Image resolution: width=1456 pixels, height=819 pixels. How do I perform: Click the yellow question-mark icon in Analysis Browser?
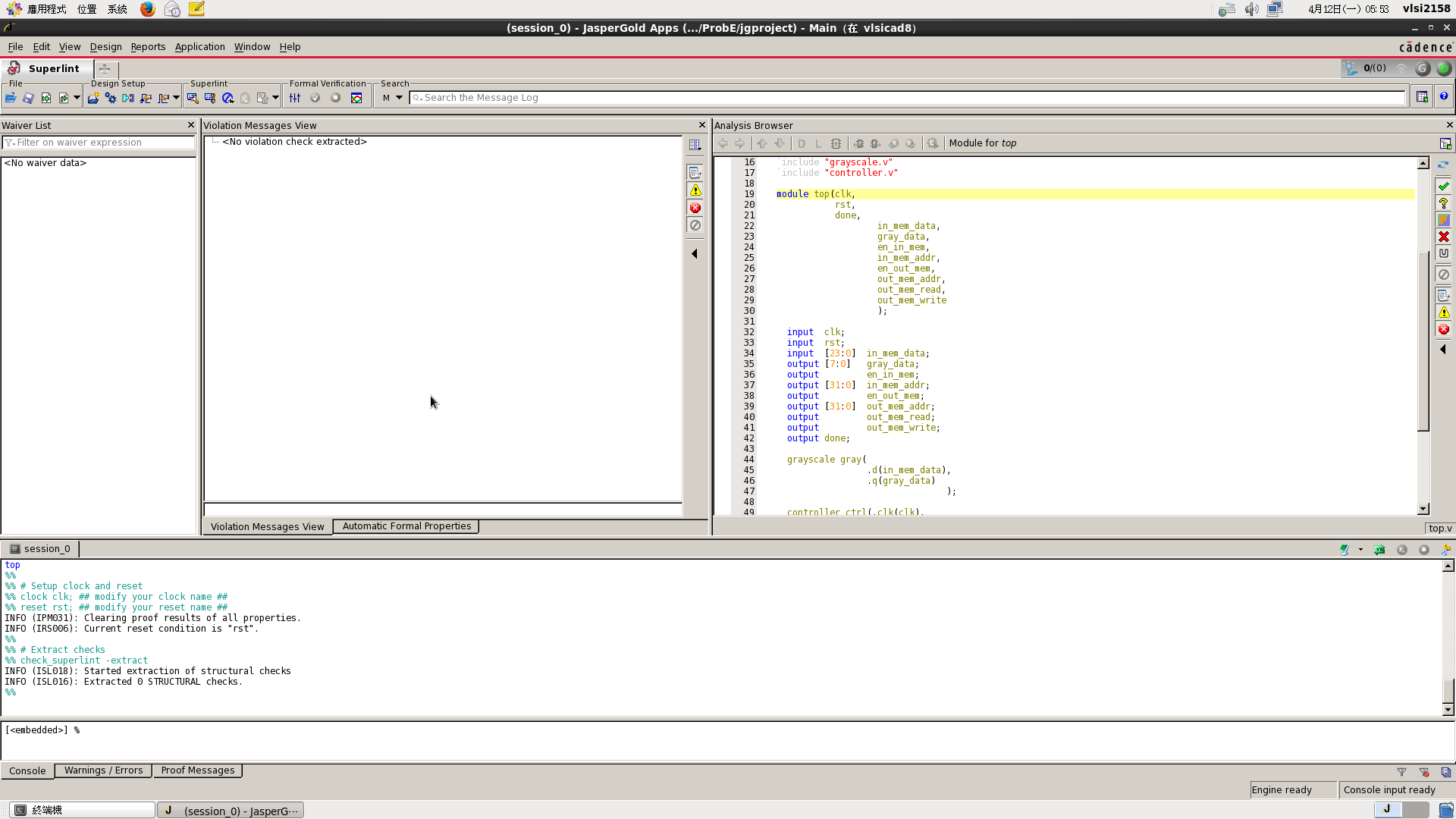1444,203
